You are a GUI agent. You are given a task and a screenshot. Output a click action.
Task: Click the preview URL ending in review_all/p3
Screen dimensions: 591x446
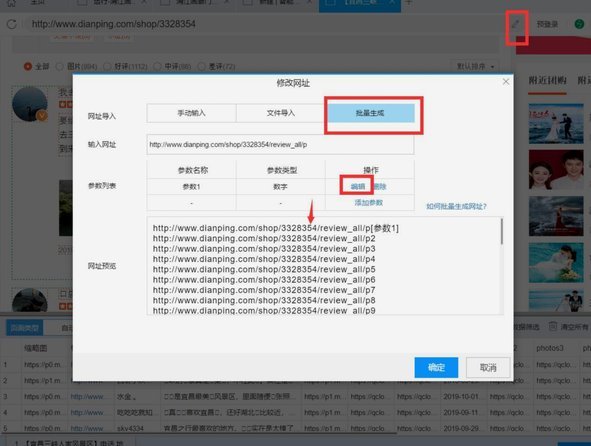pos(264,249)
